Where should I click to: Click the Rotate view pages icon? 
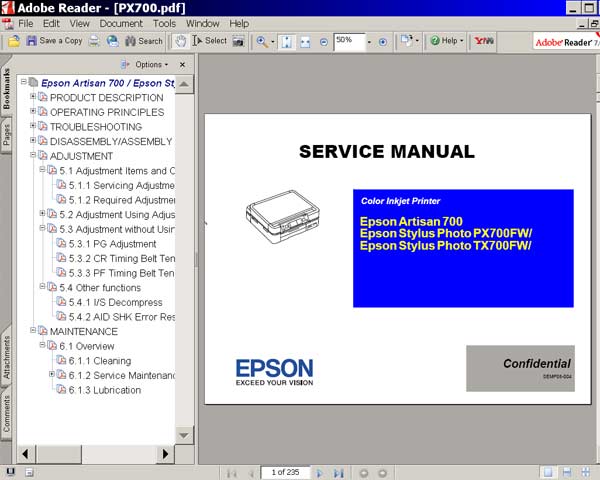(406, 40)
